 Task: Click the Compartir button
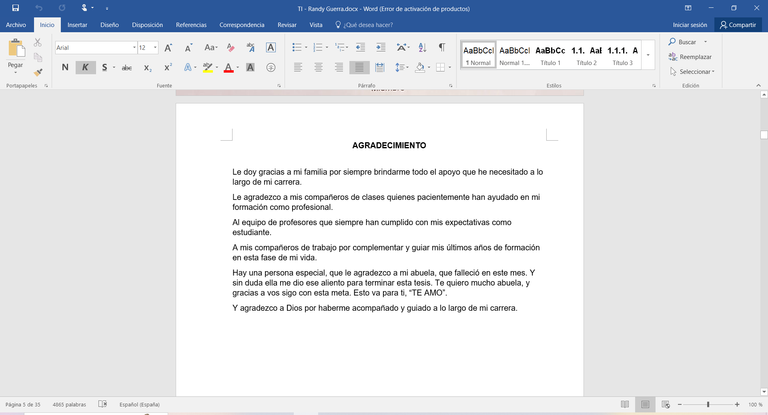[x=738, y=25]
